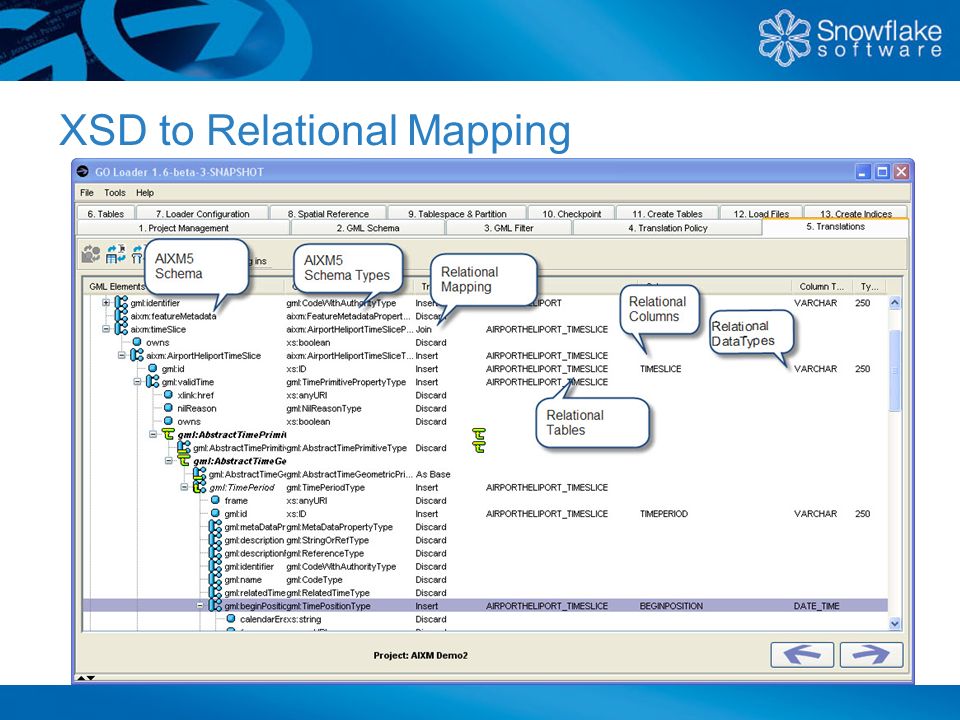This screenshot has width=960, height=720.
Task: Click the italic gml:TimePeriod element icon
Action: coord(200,487)
